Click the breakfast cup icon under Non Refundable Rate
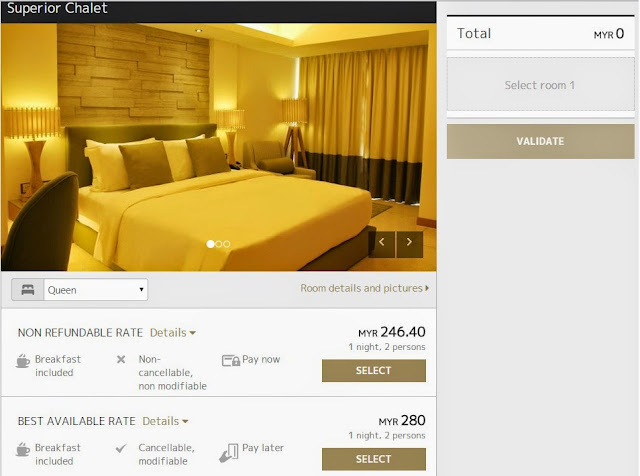 [23, 361]
